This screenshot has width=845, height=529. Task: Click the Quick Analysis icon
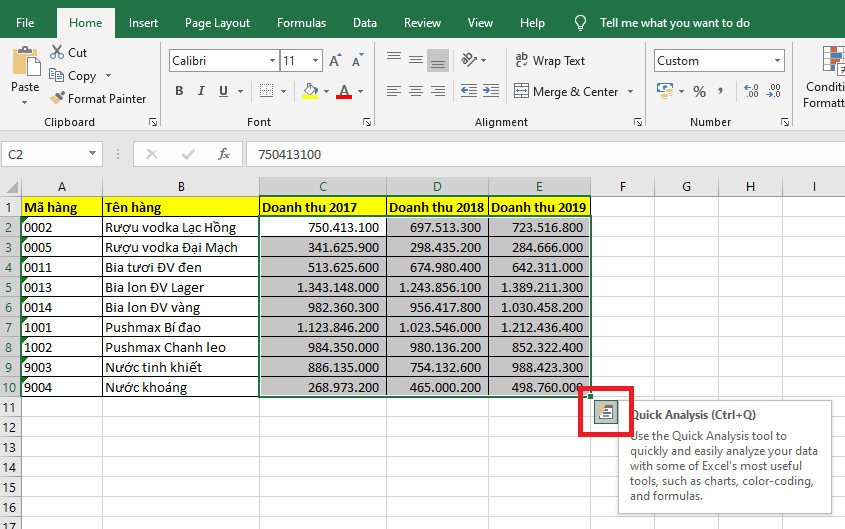tap(606, 413)
